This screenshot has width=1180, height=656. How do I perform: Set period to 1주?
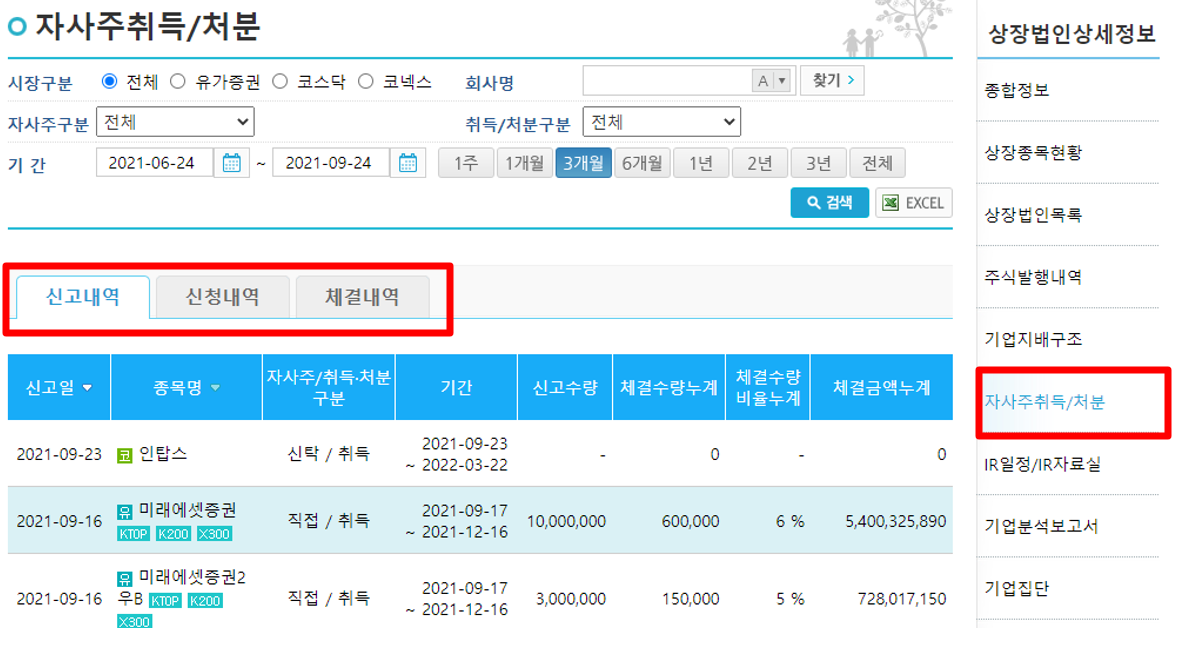coord(466,162)
